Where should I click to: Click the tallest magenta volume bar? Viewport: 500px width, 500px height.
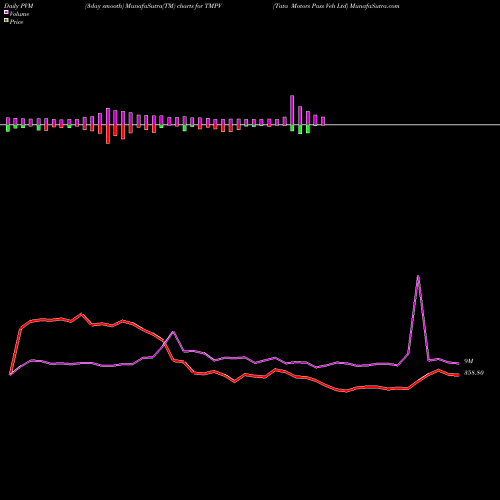292,110
